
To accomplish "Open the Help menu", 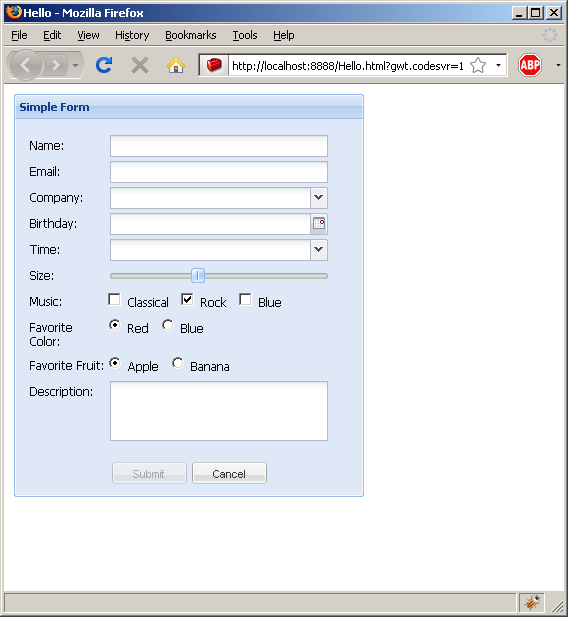I will tap(283, 35).
